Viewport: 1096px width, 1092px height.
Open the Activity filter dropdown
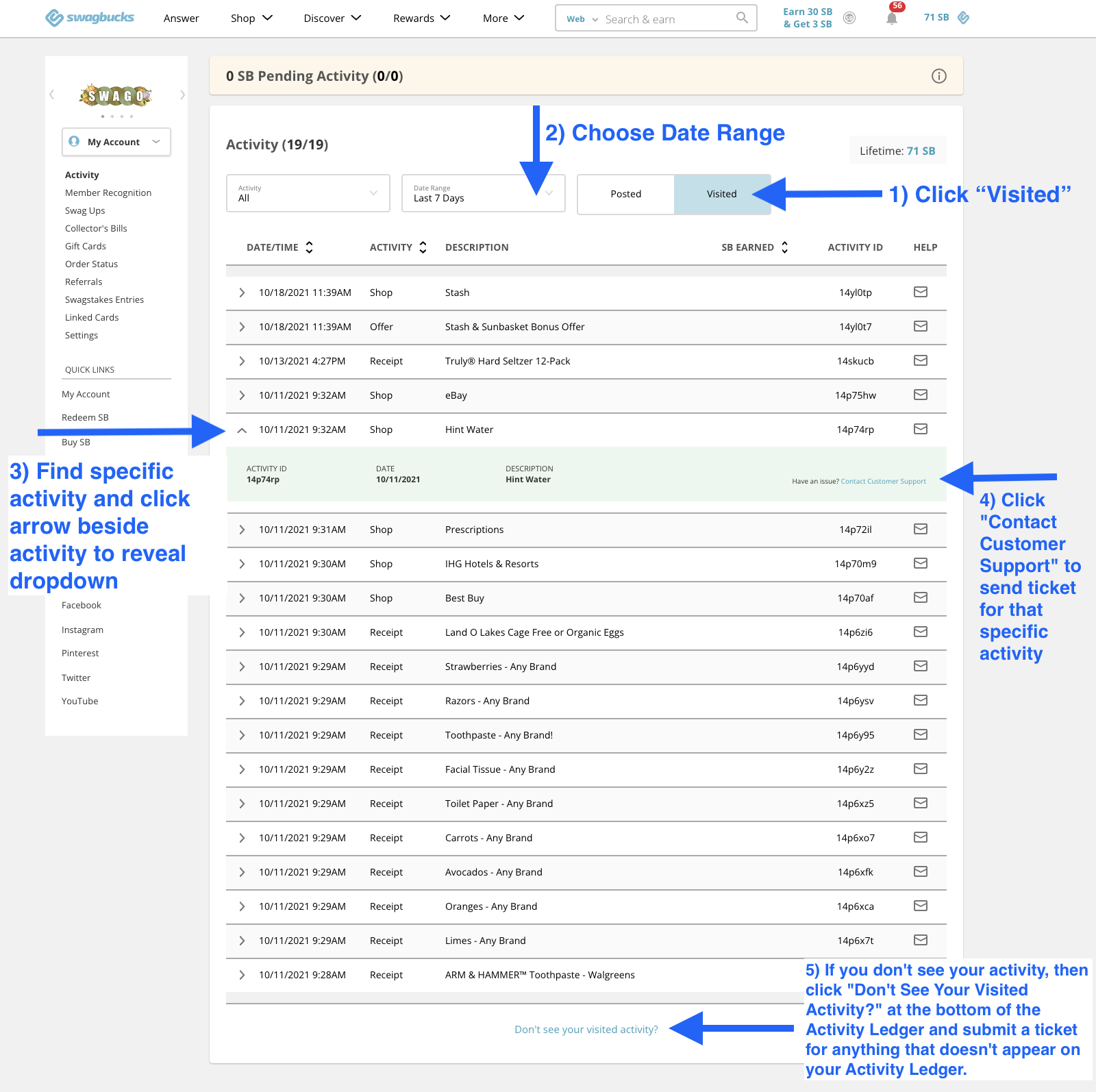click(x=308, y=193)
